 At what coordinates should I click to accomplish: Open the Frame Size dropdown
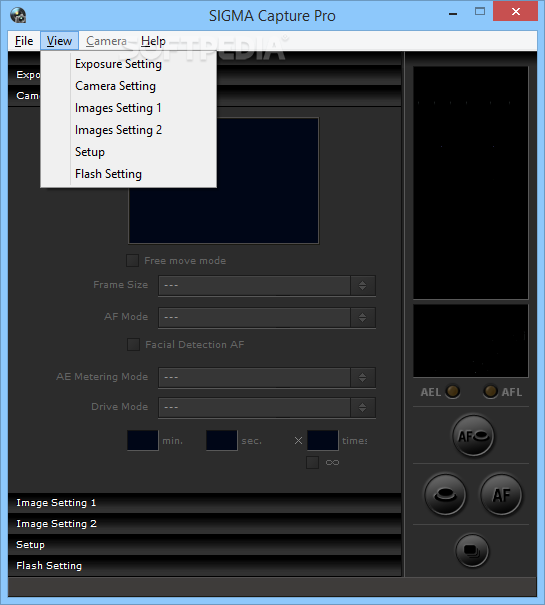click(267, 286)
